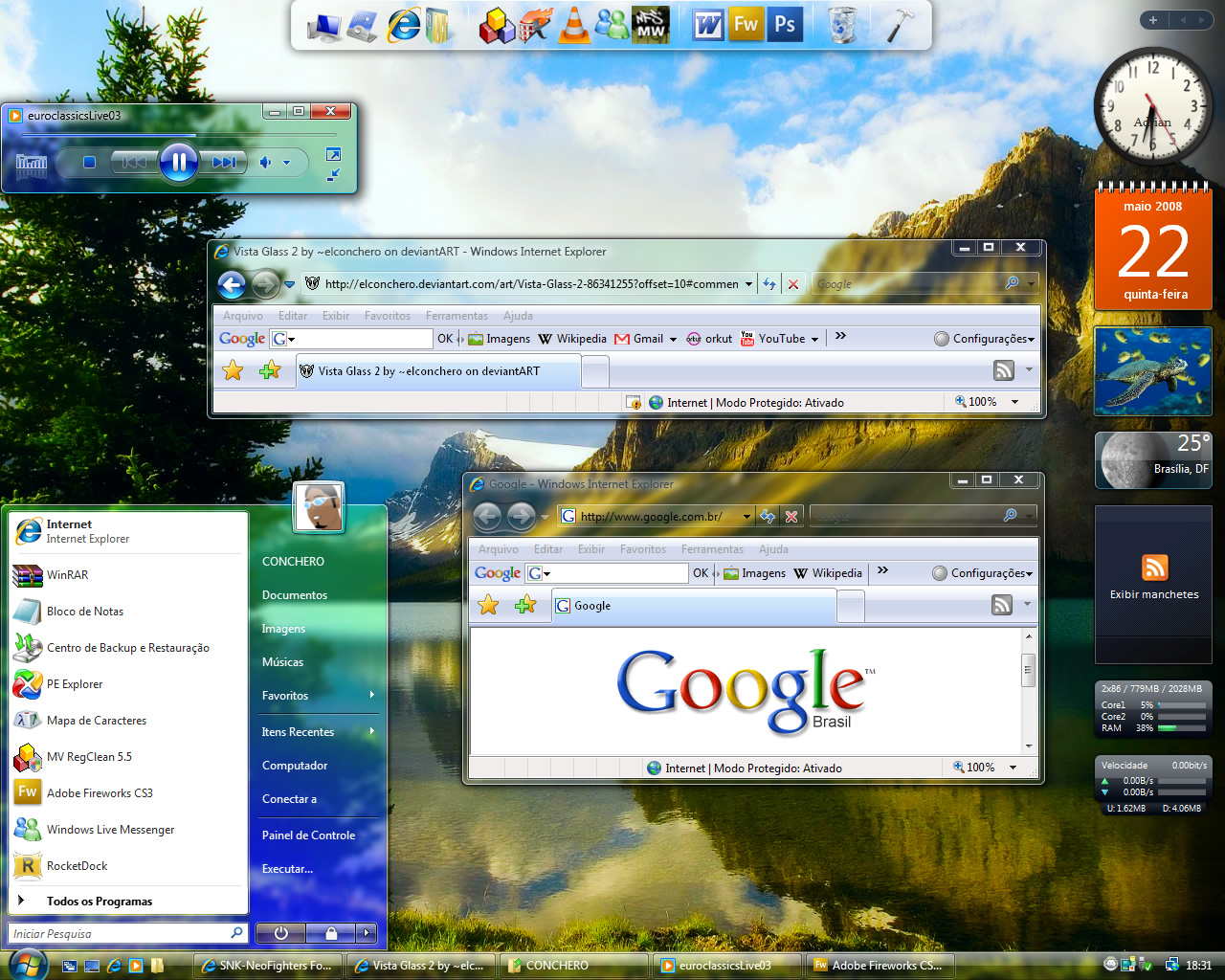Select the Vista Glass 2 browser tab
This screenshot has height=980, width=1225.
pos(437,371)
